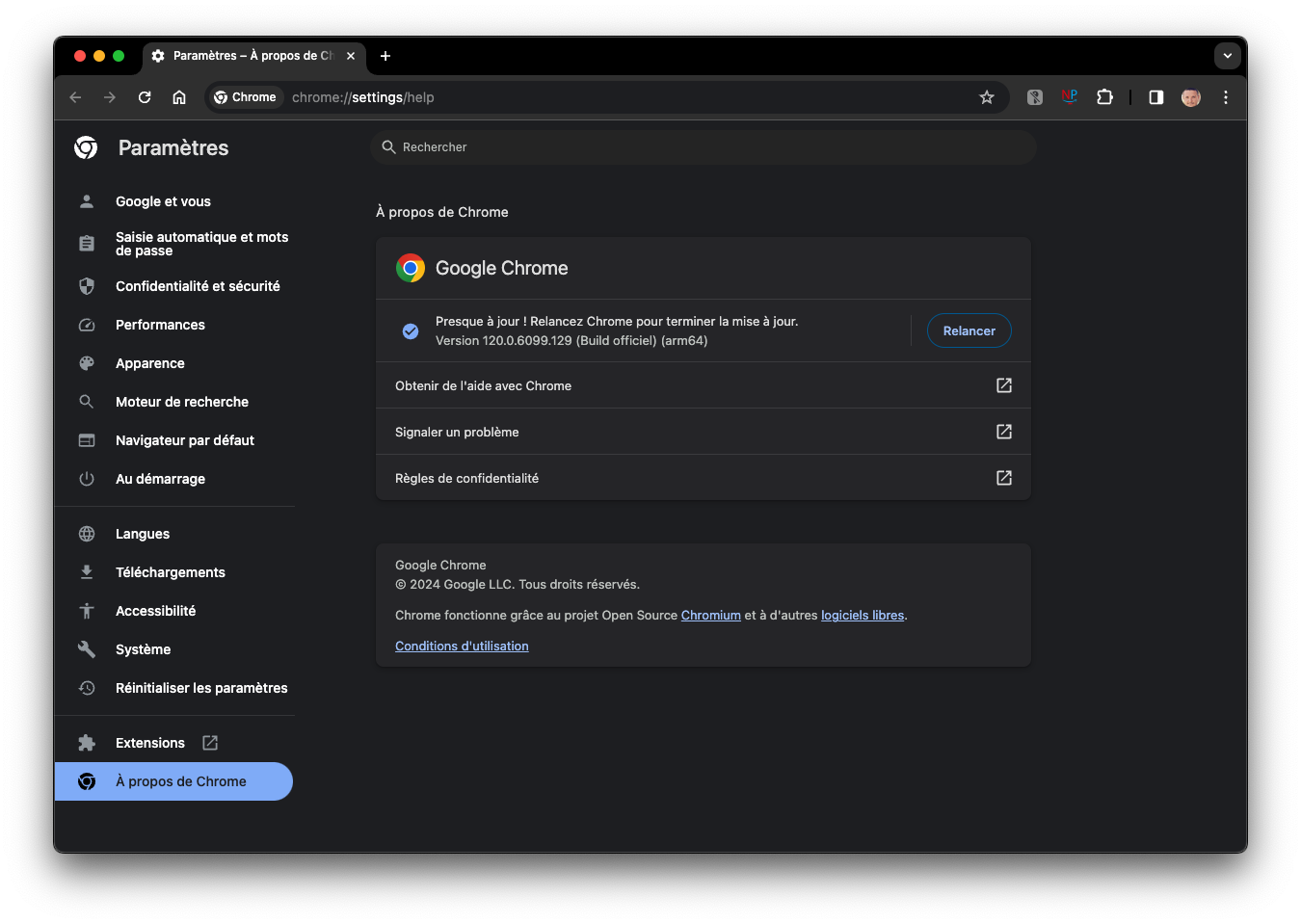Image resolution: width=1301 pixels, height=924 pixels.
Task: Click the Chrome site info chip in the address bar
Action: pyautogui.click(x=246, y=97)
